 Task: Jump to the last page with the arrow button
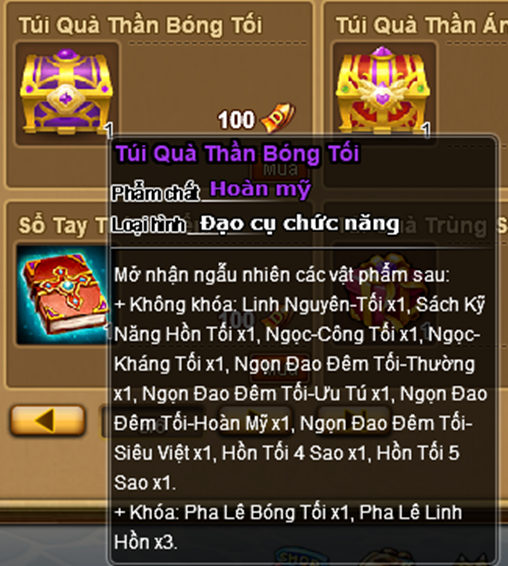(x=354, y=419)
